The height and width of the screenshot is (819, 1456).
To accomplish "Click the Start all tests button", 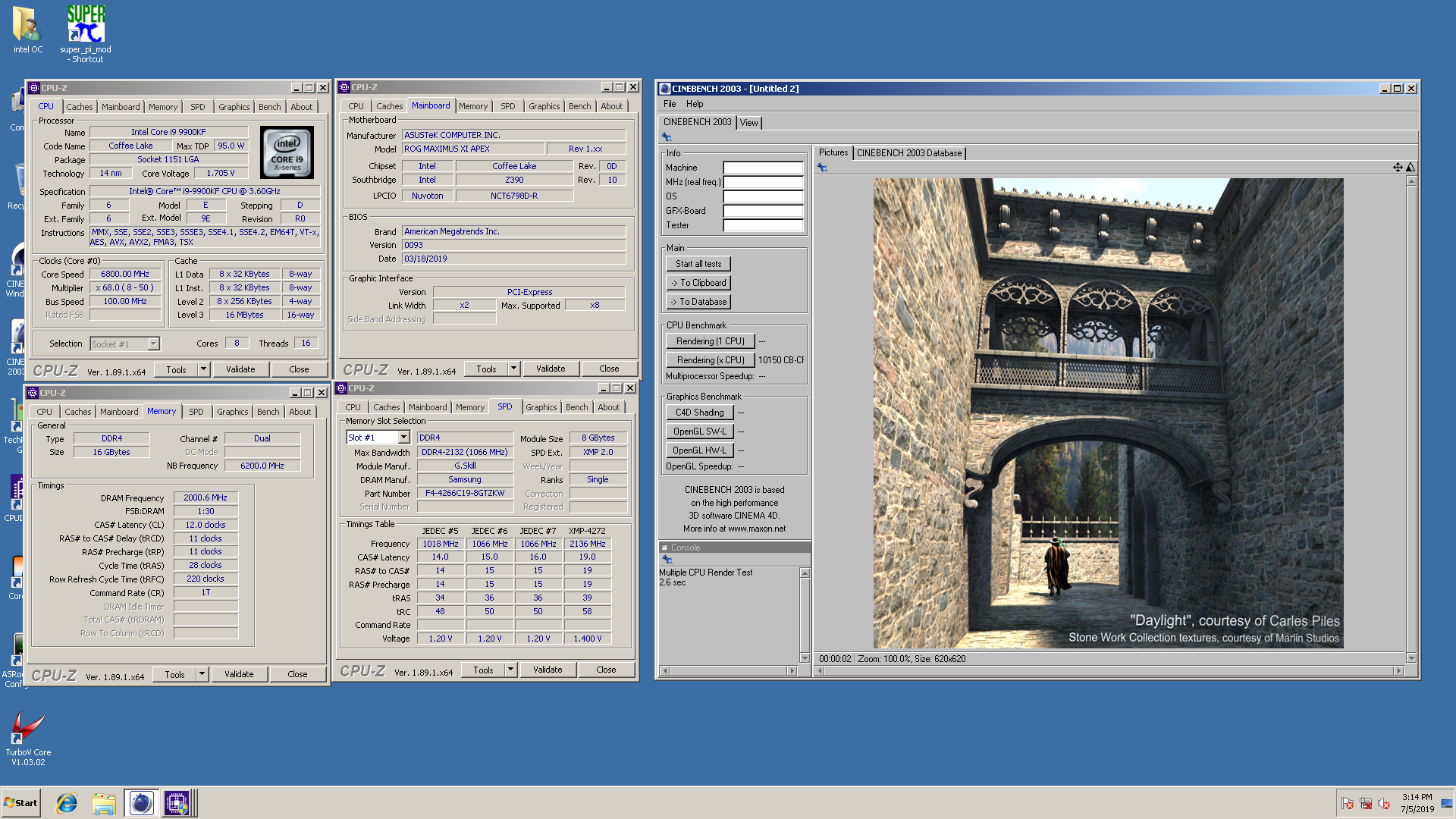I will (x=698, y=264).
